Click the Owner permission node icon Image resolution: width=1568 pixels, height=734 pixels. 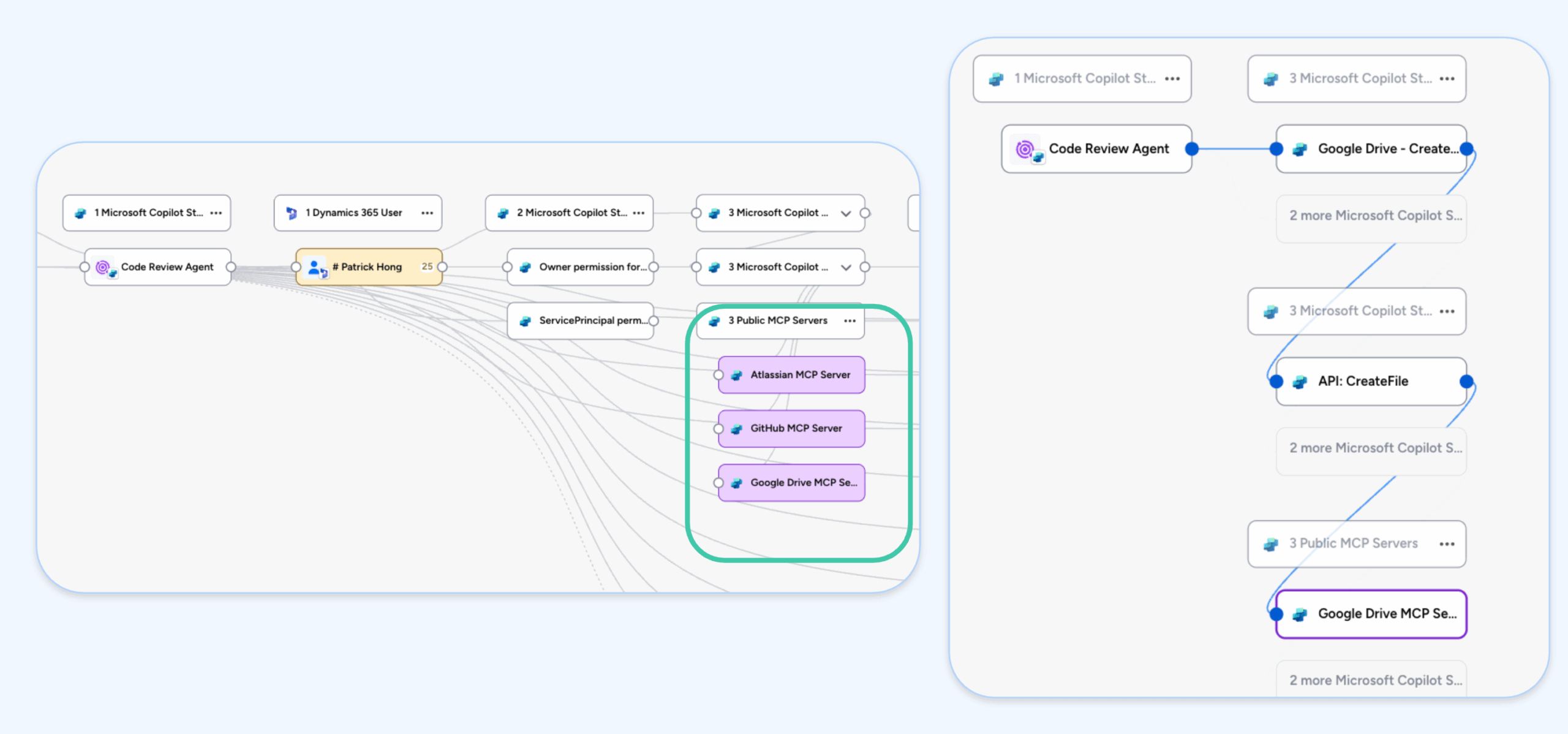(525, 267)
